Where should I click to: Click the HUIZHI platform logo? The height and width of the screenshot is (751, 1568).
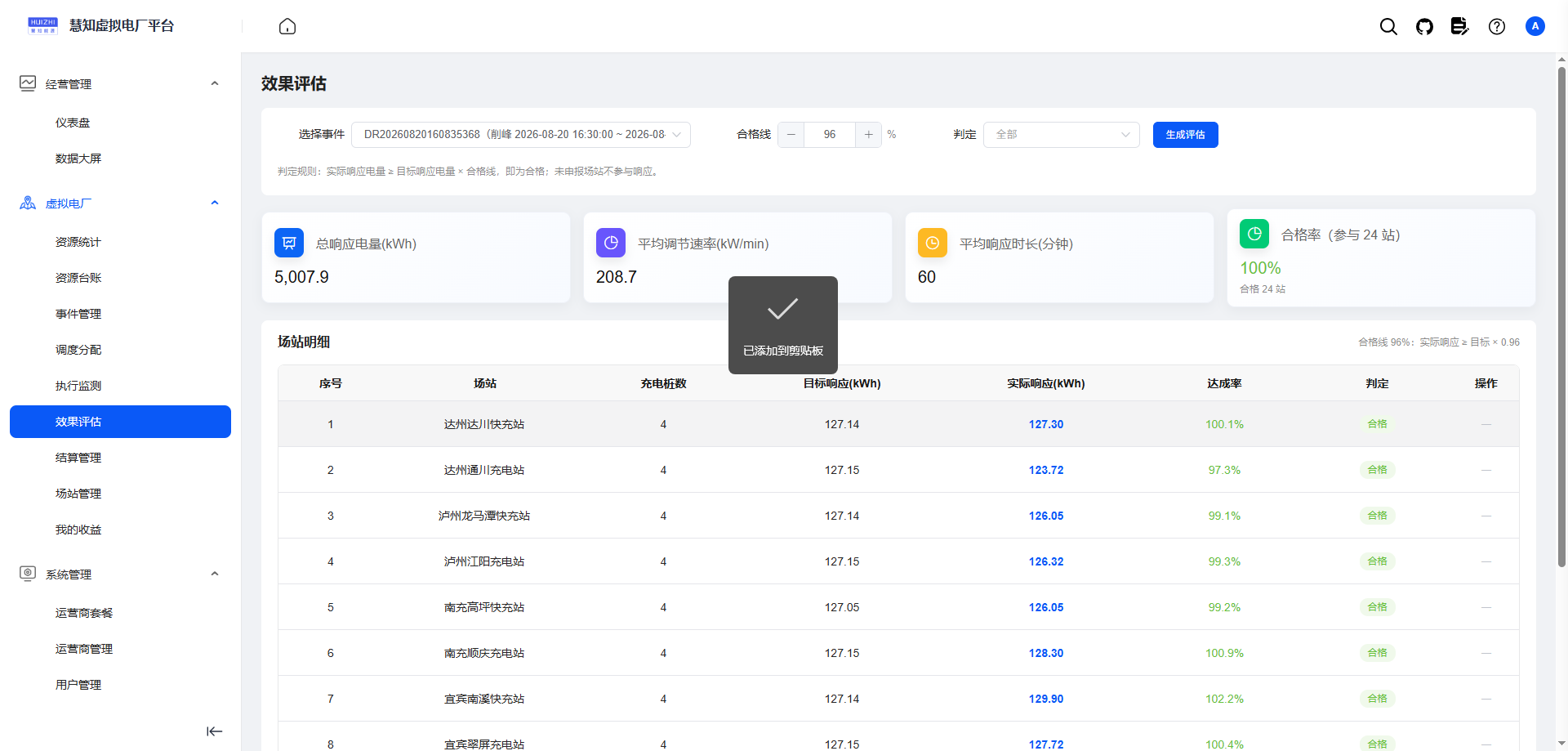[x=42, y=25]
